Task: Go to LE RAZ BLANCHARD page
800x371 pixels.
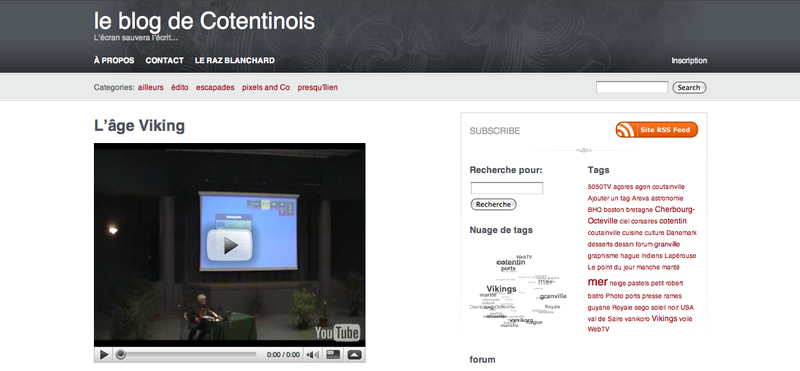Action: tap(235, 60)
